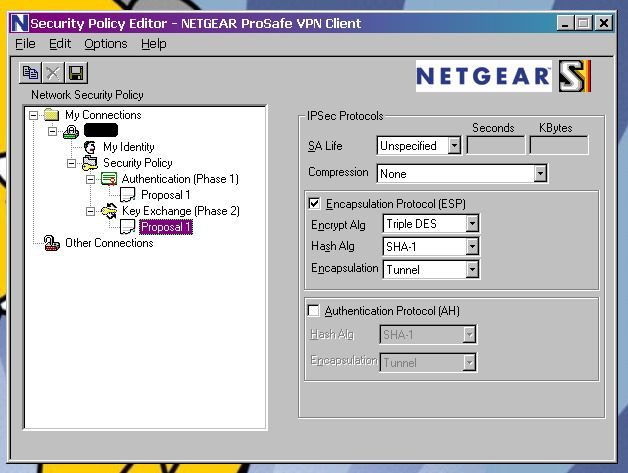Enable Authentication Protocol (AH) checkbox
The width and height of the screenshot is (628, 473).
(x=314, y=310)
